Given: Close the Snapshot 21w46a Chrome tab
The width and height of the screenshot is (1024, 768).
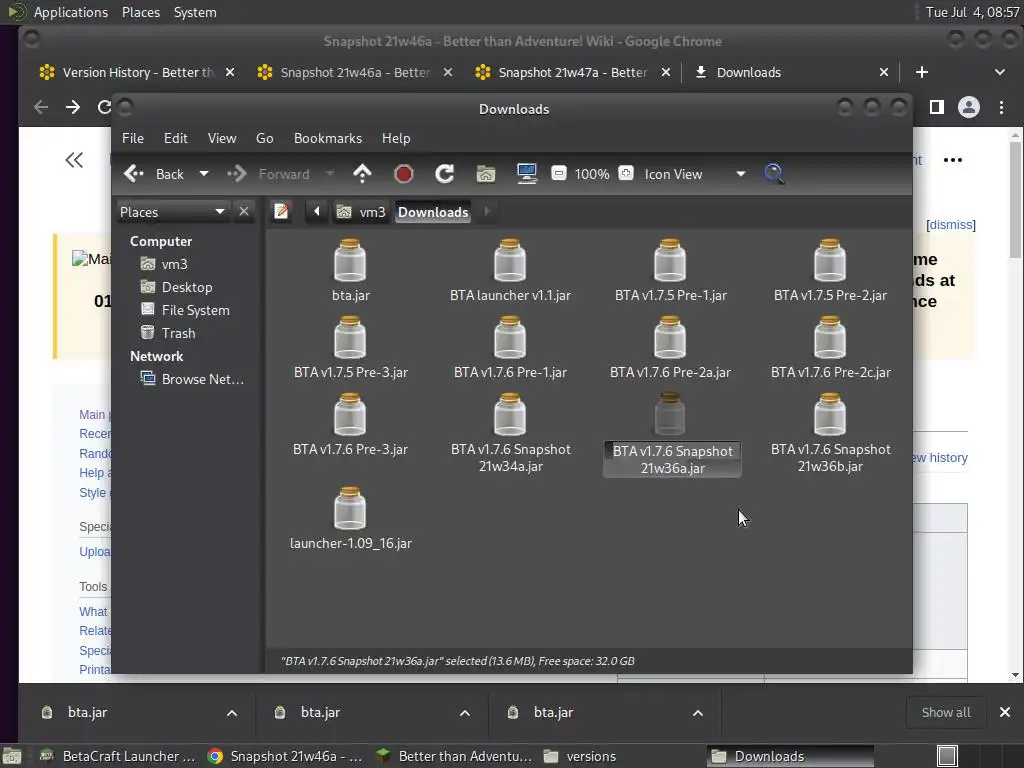Looking at the screenshot, I should [x=447, y=72].
